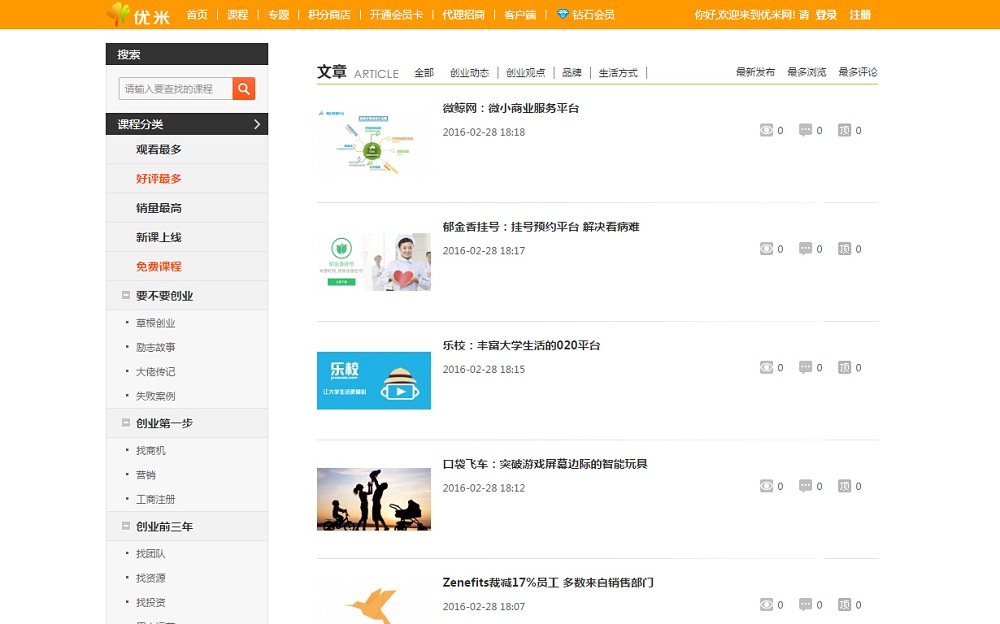Screen dimensions: 1000x624
Task: Open article title 郁金香挂号：挂号预约平台
Action: tap(541, 227)
